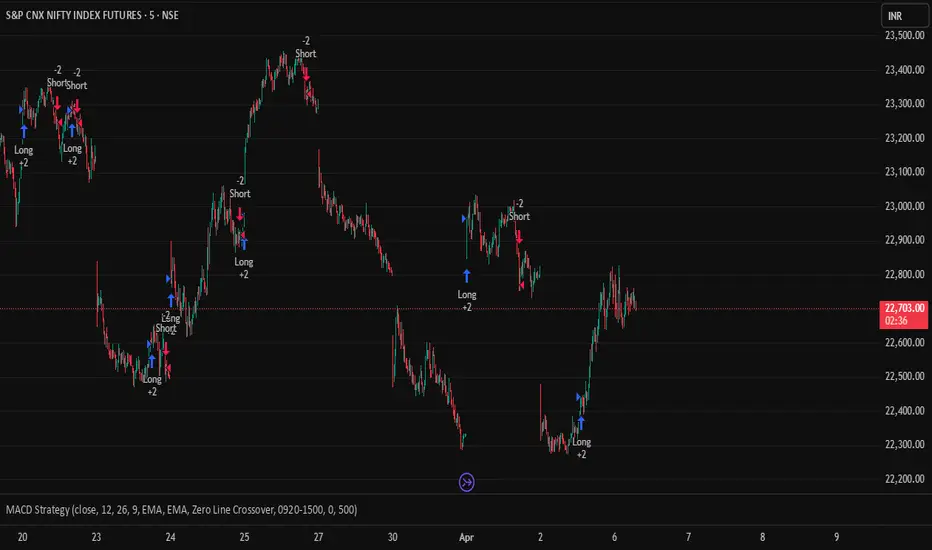Click date label 27 on time axis
The width and height of the screenshot is (932, 550).
tap(319, 537)
